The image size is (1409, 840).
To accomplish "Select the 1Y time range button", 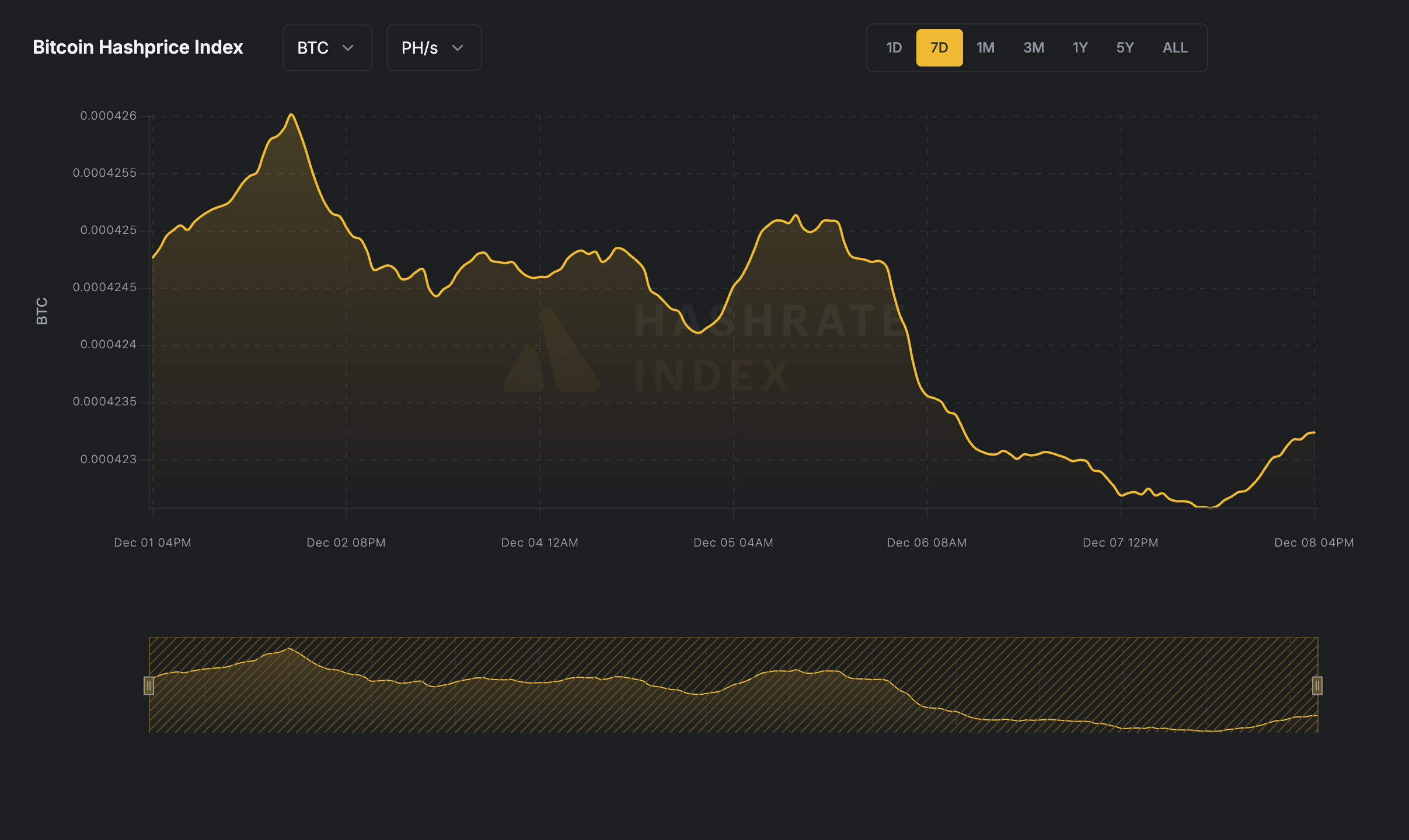I will pyautogui.click(x=1079, y=47).
